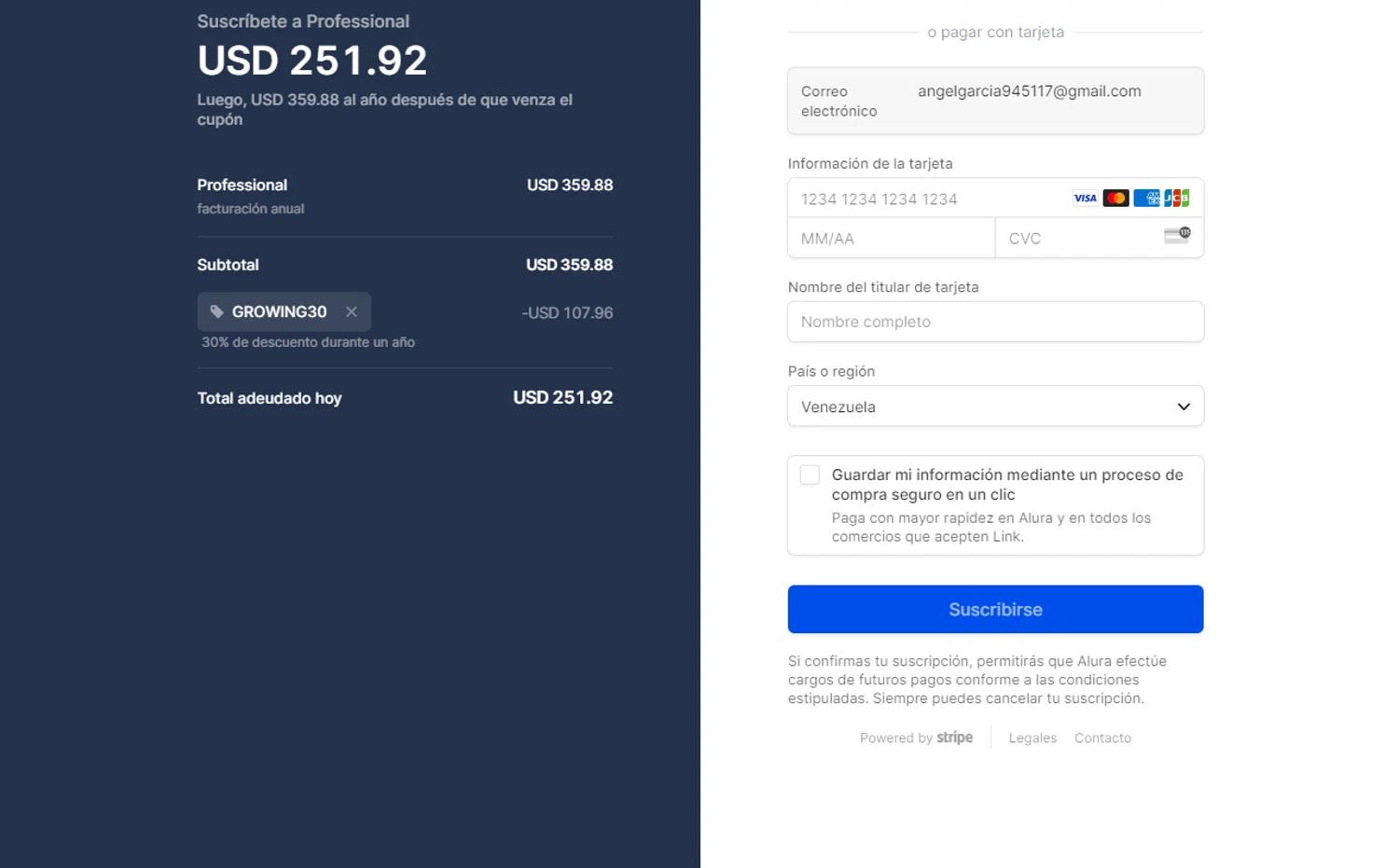Click the o pagar con tarjeta text

(995, 33)
